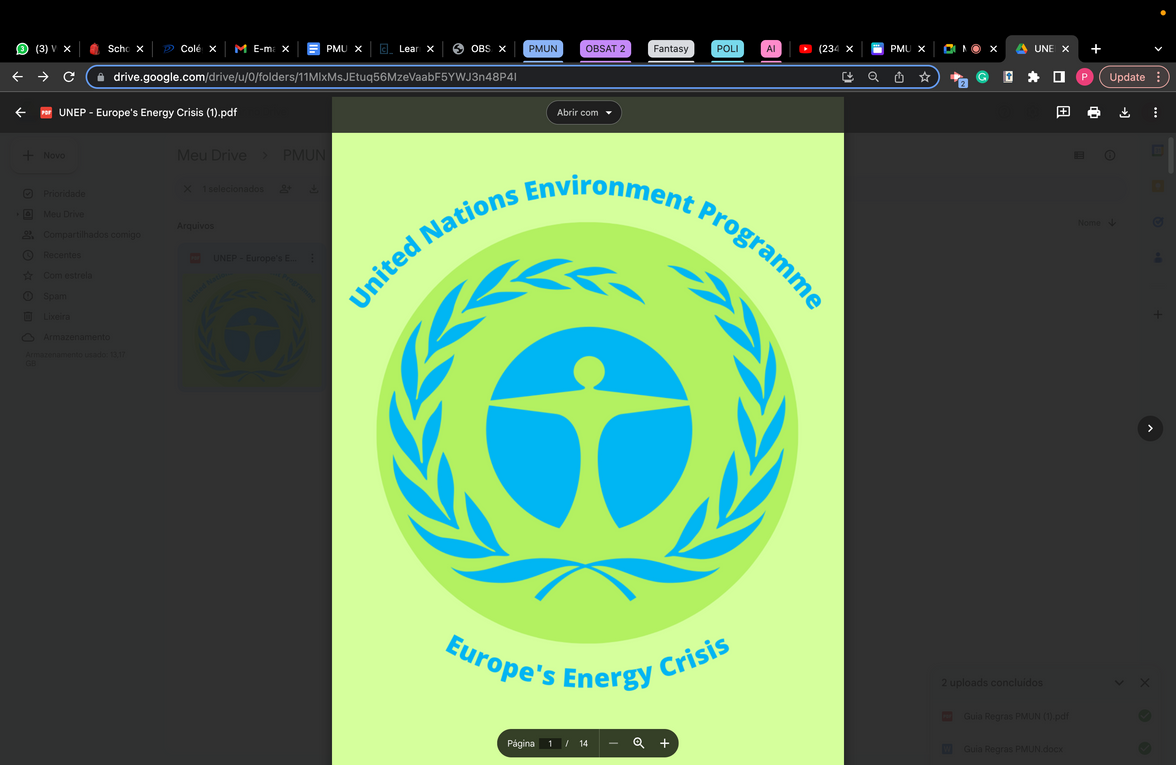Expand the Fantasy tab group
Viewport: 1176px width, 765px height.
click(x=670, y=49)
